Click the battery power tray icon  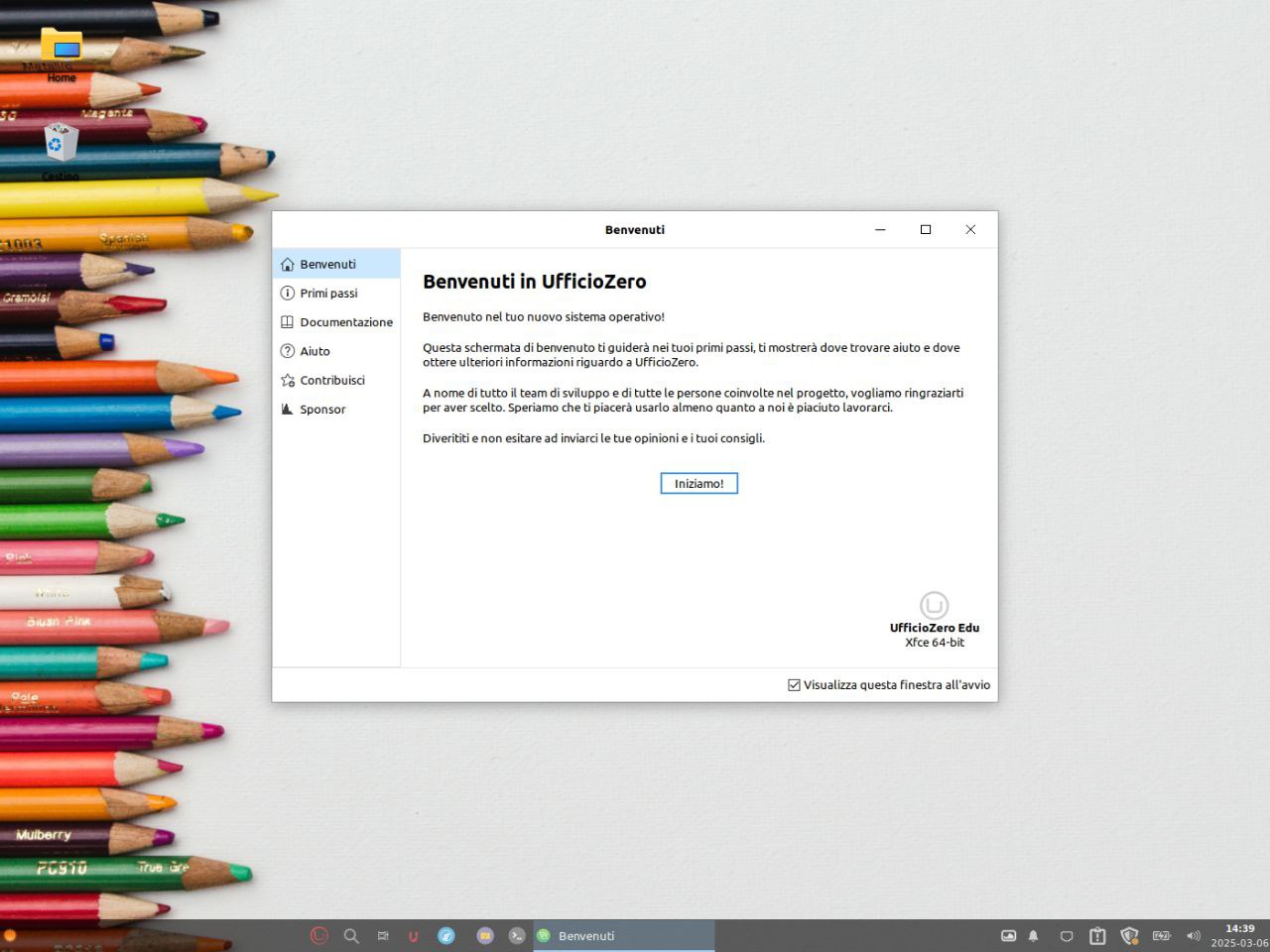(x=1161, y=935)
